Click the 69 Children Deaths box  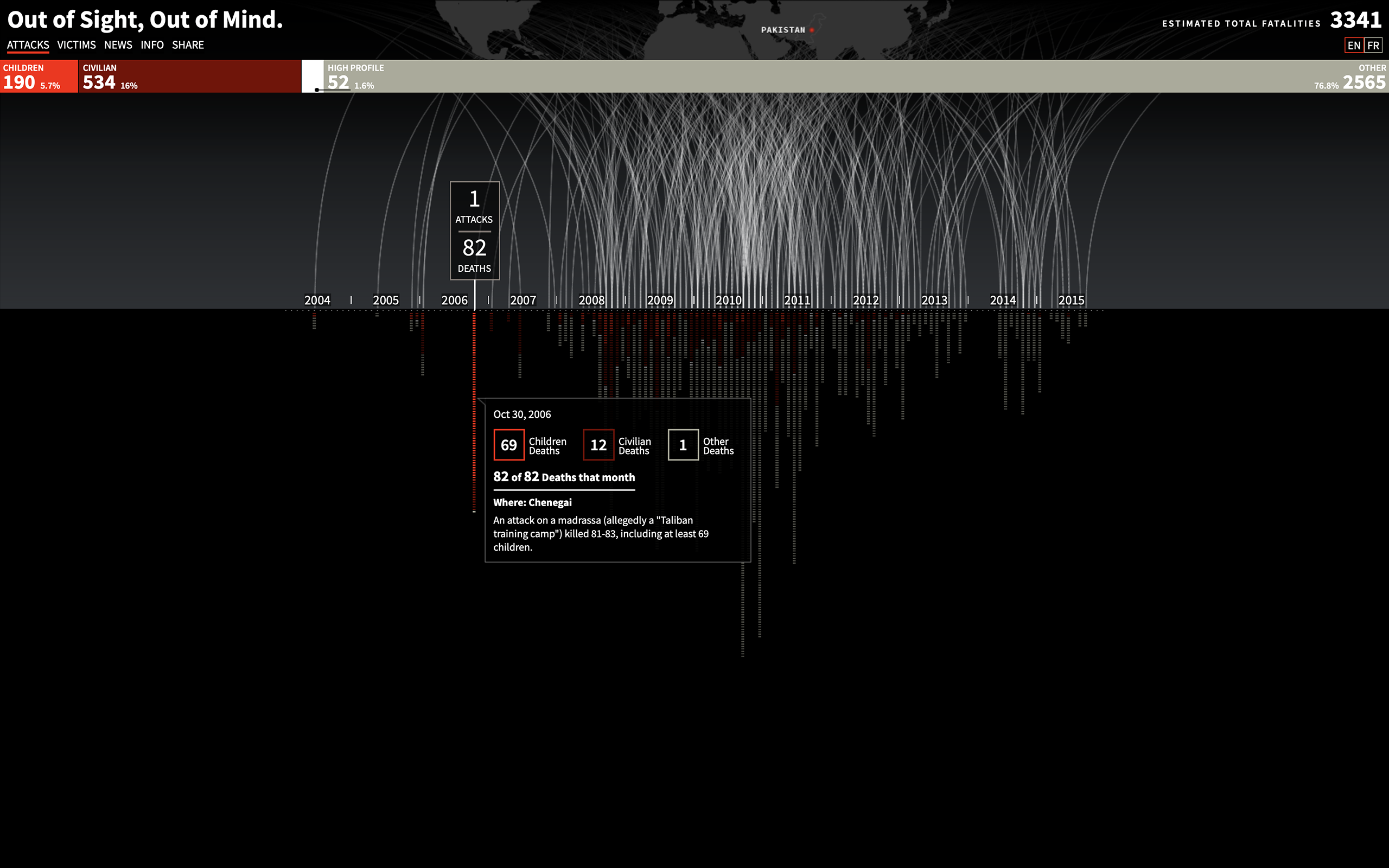(x=509, y=445)
